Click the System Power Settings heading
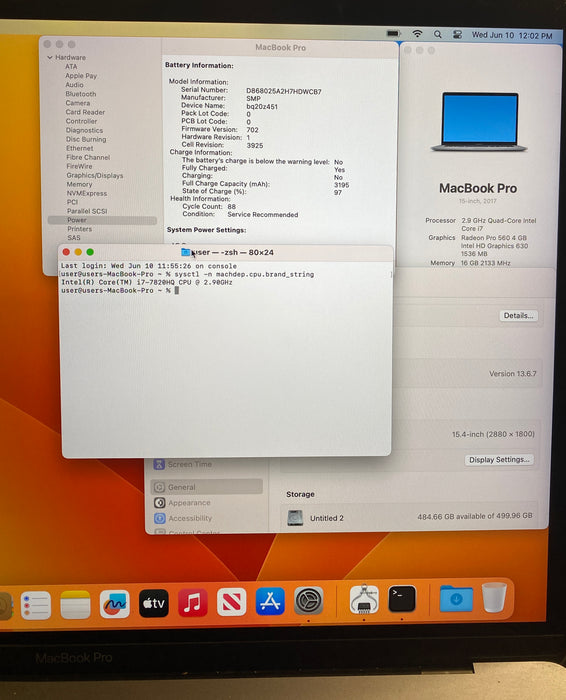The image size is (566, 700). point(206,230)
